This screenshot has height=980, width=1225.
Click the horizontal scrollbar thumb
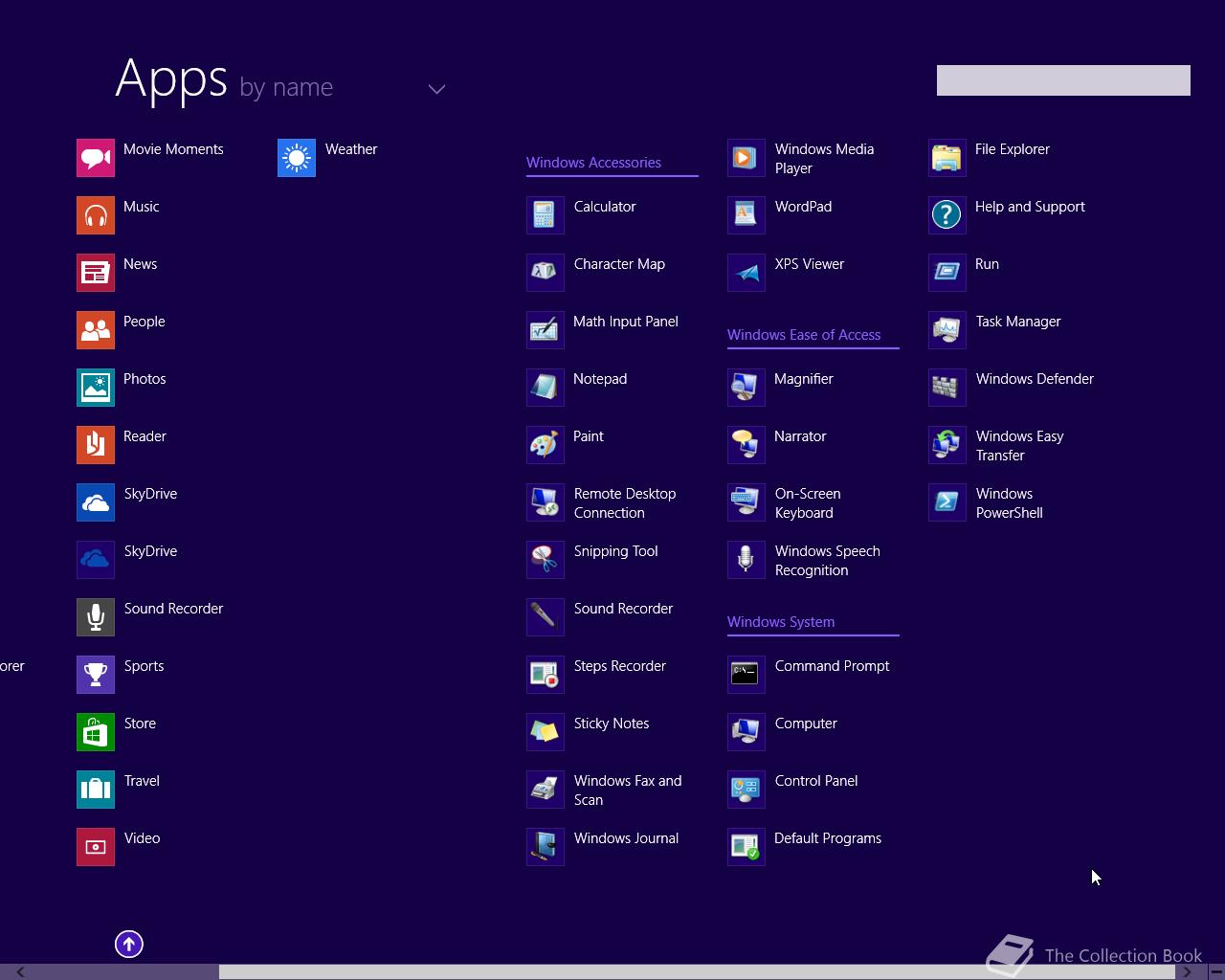[697, 971]
